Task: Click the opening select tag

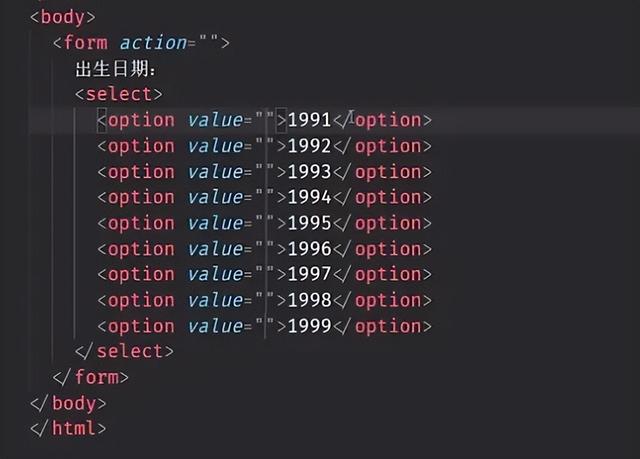Action: click(x=119, y=94)
